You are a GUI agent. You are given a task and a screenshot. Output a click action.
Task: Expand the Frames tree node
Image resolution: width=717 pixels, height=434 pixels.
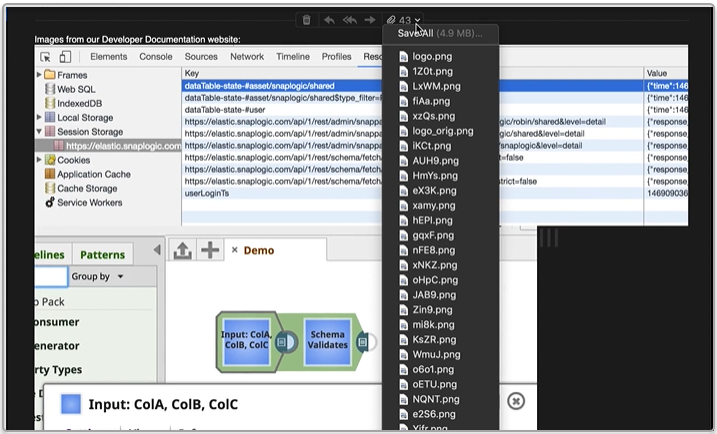pyautogui.click(x=39, y=75)
